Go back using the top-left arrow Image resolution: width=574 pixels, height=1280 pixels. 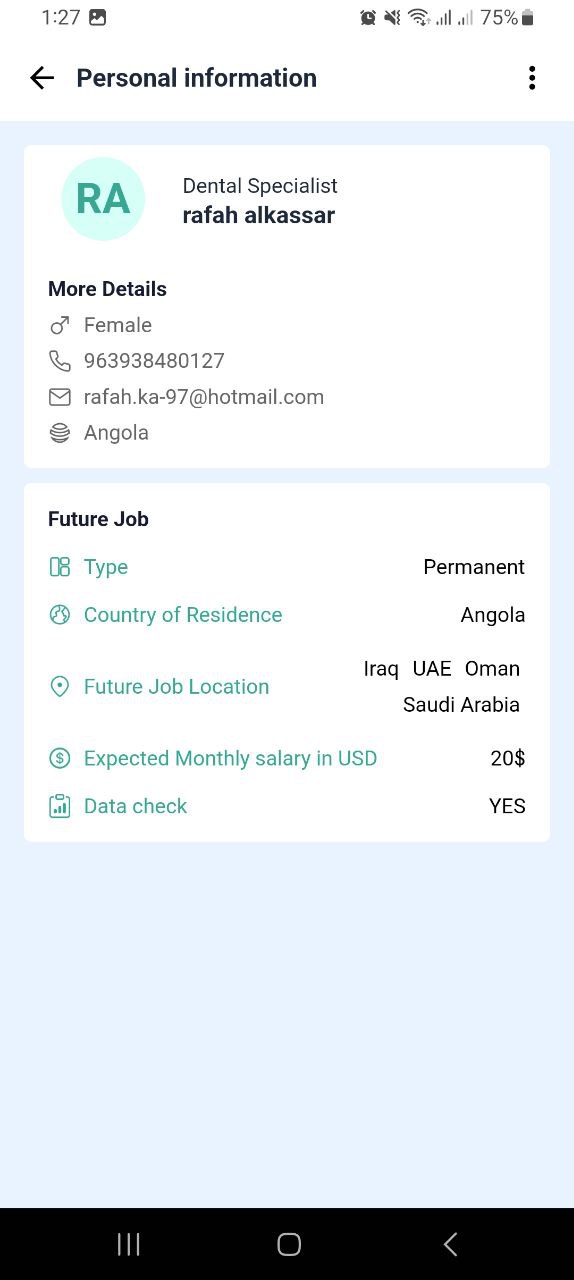(x=42, y=78)
